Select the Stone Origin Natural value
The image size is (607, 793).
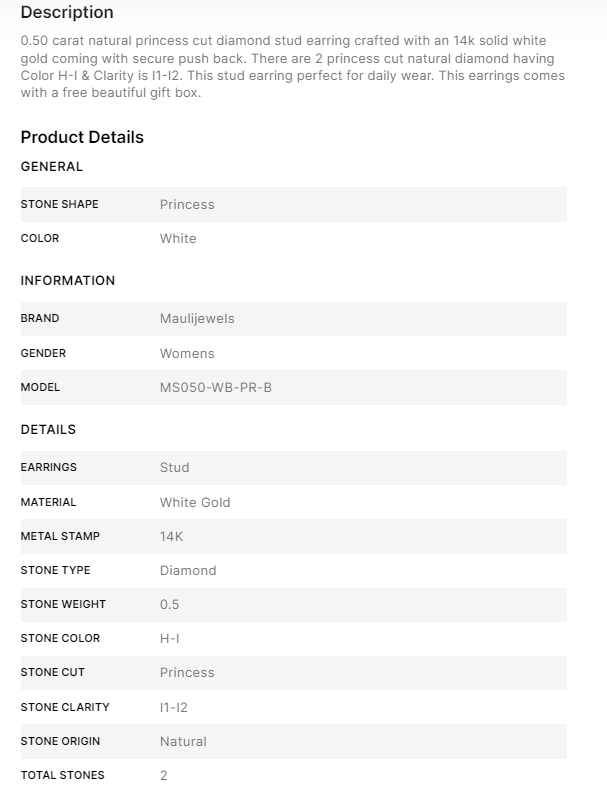point(183,741)
